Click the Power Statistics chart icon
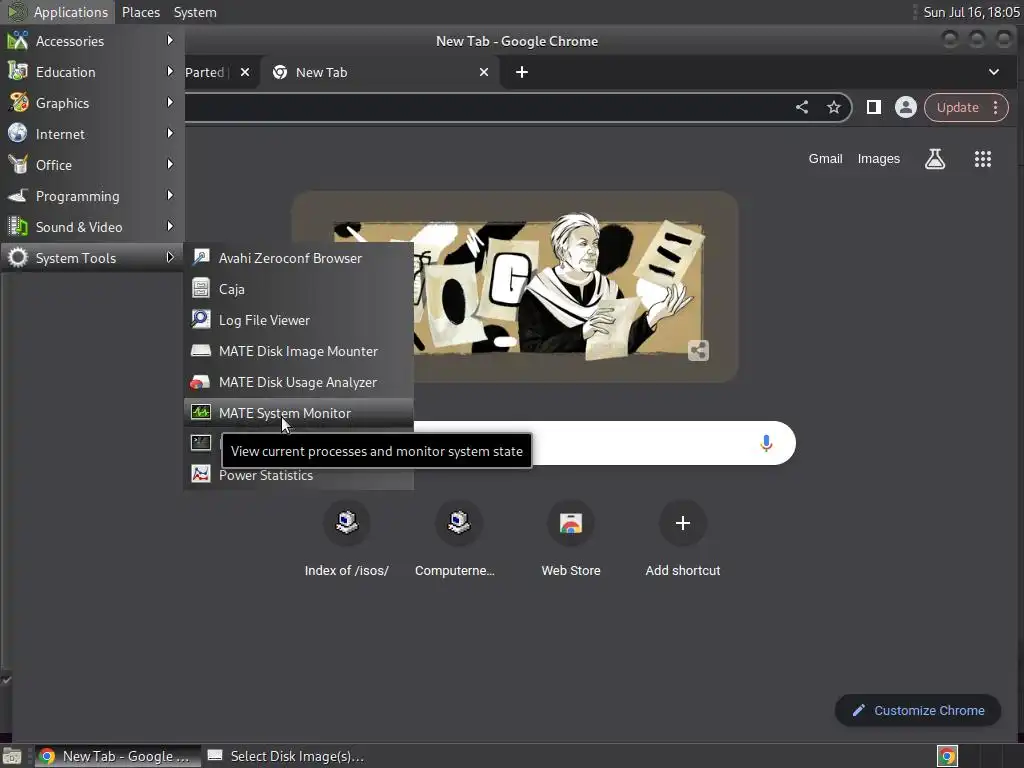This screenshot has height=768, width=1024. [200, 473]
